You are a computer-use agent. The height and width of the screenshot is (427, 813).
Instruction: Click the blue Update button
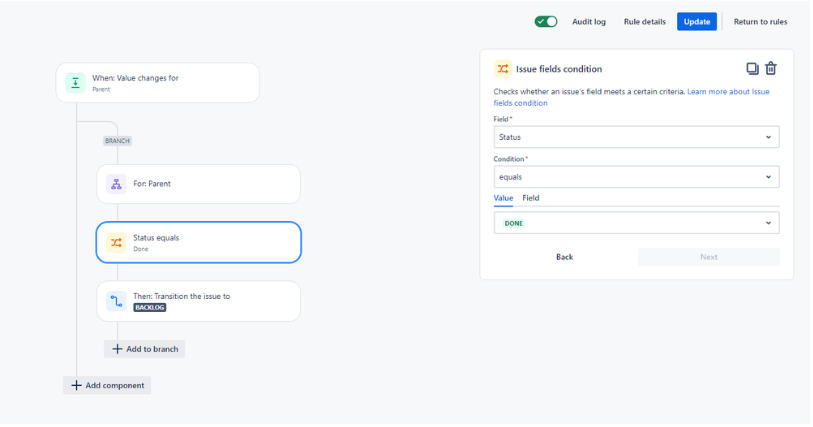[696, 22]
